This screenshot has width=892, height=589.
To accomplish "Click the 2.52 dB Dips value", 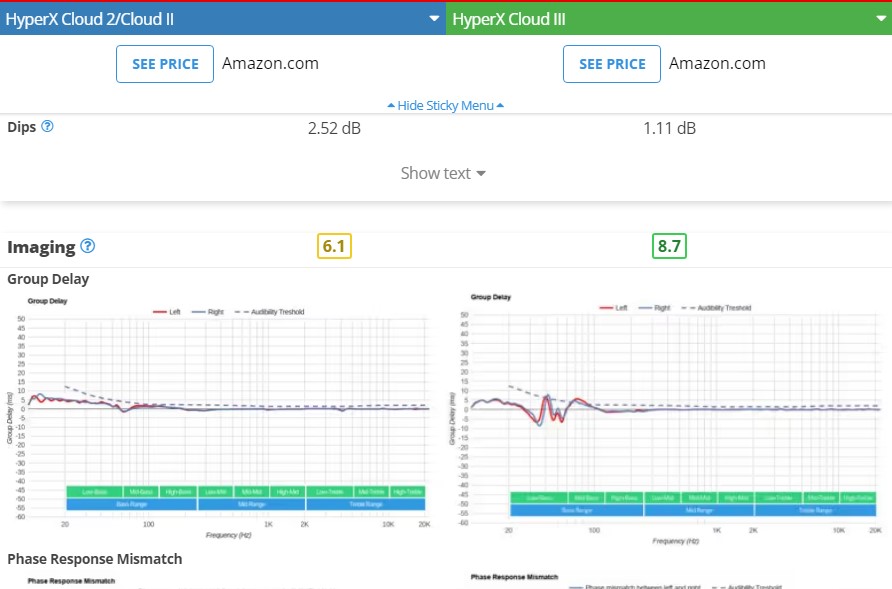I will (334, 128).
